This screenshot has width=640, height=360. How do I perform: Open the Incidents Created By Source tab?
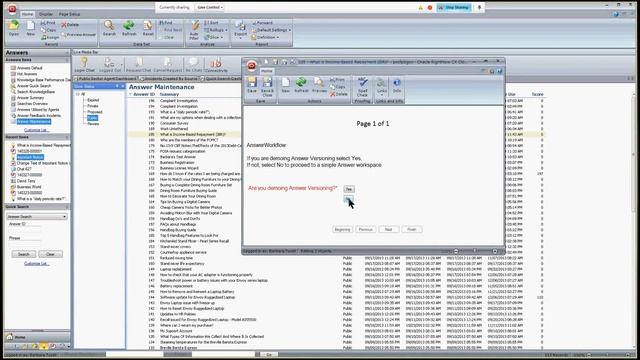point(169,78)
